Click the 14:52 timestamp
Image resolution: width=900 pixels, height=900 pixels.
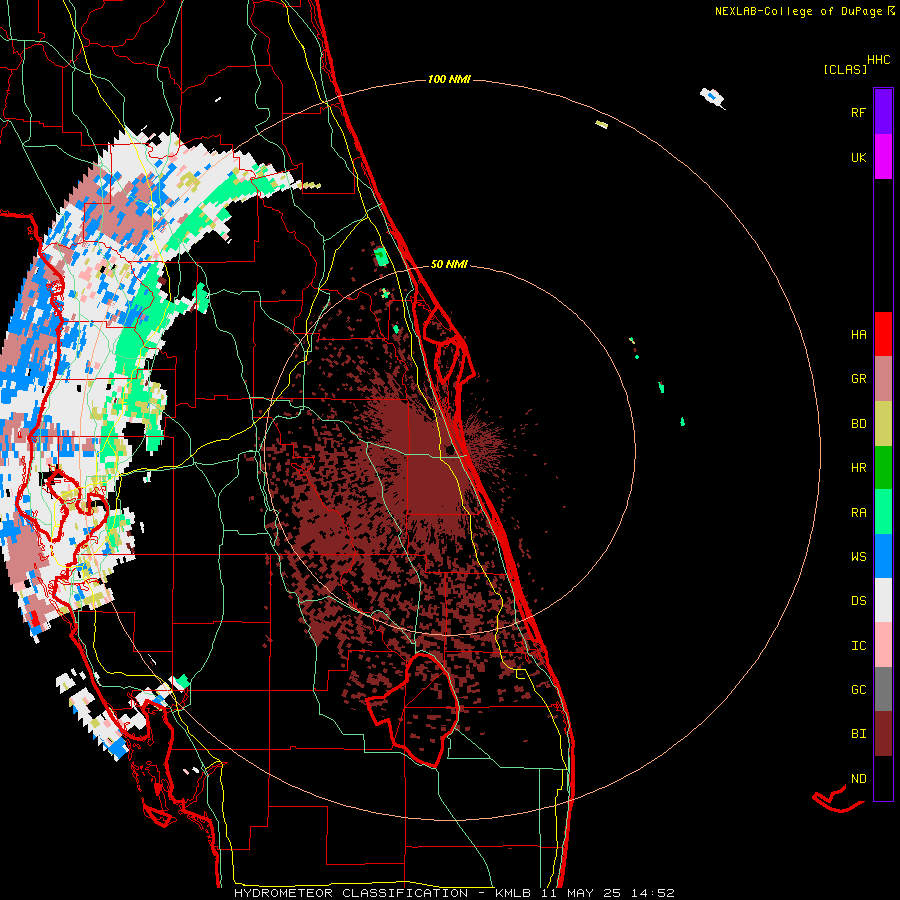653,893
